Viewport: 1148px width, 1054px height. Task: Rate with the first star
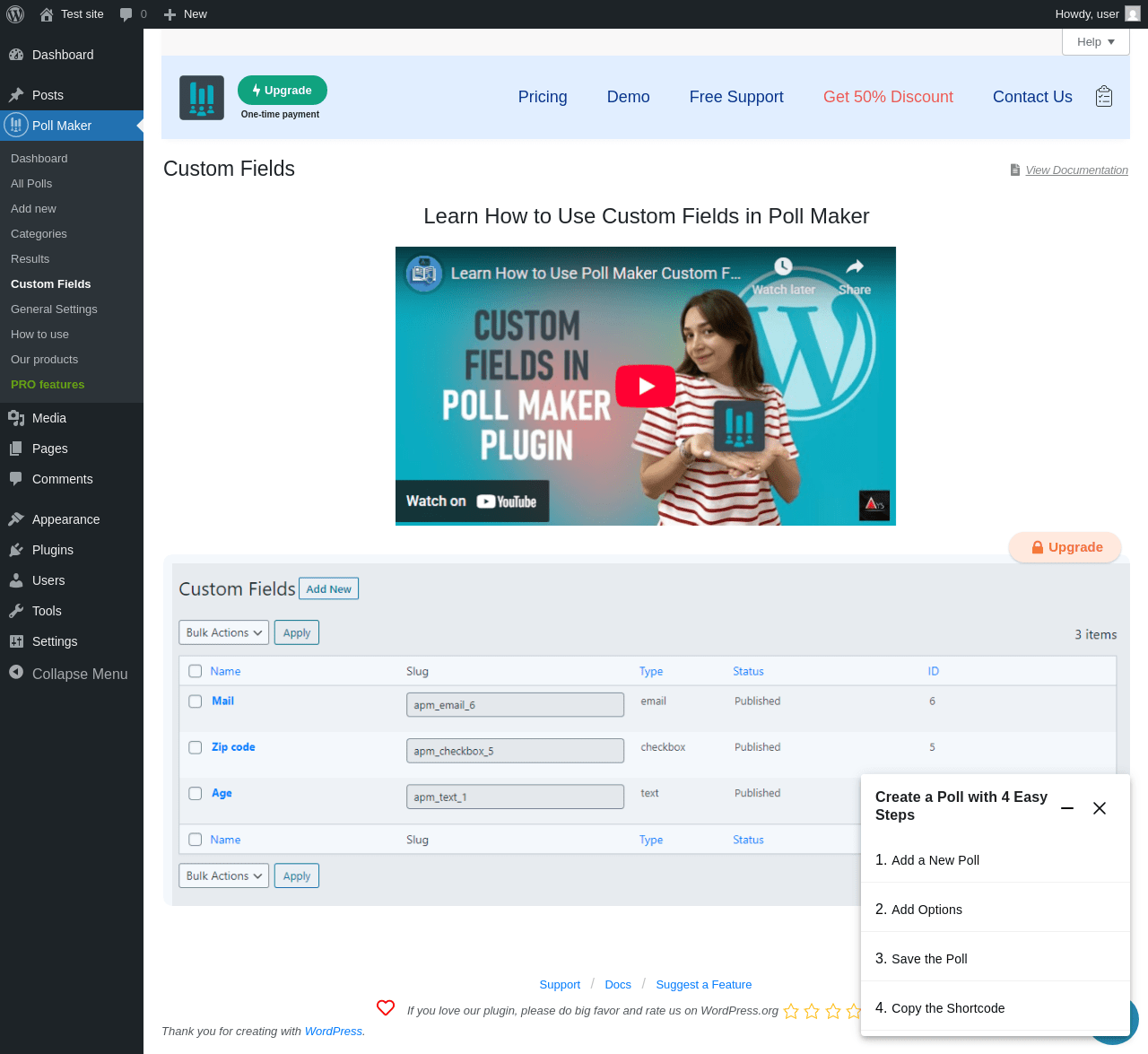pyautogui.click(x=791, y=1011)
